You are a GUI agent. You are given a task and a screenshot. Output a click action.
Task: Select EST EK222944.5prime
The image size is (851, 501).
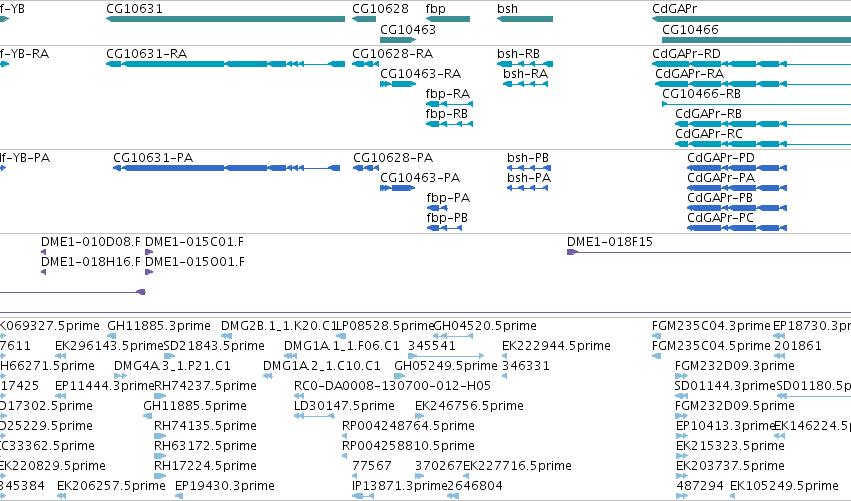pos(506,357)
